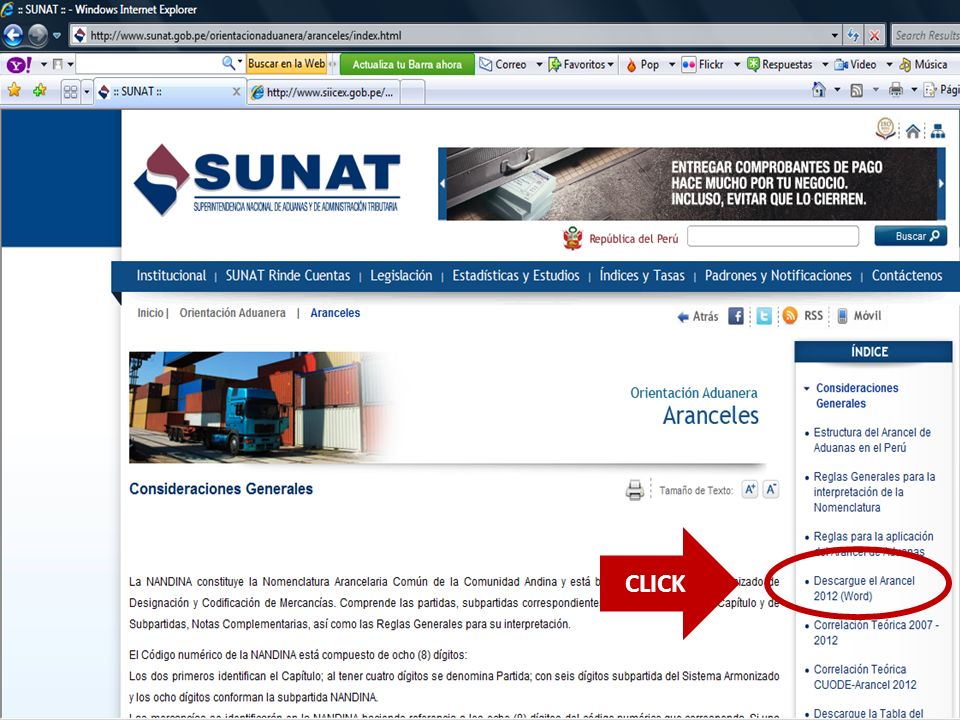Expand the Favoritos dropdown in Yahoo toolbar
960x720 pixels.
[x=610, y=64]
